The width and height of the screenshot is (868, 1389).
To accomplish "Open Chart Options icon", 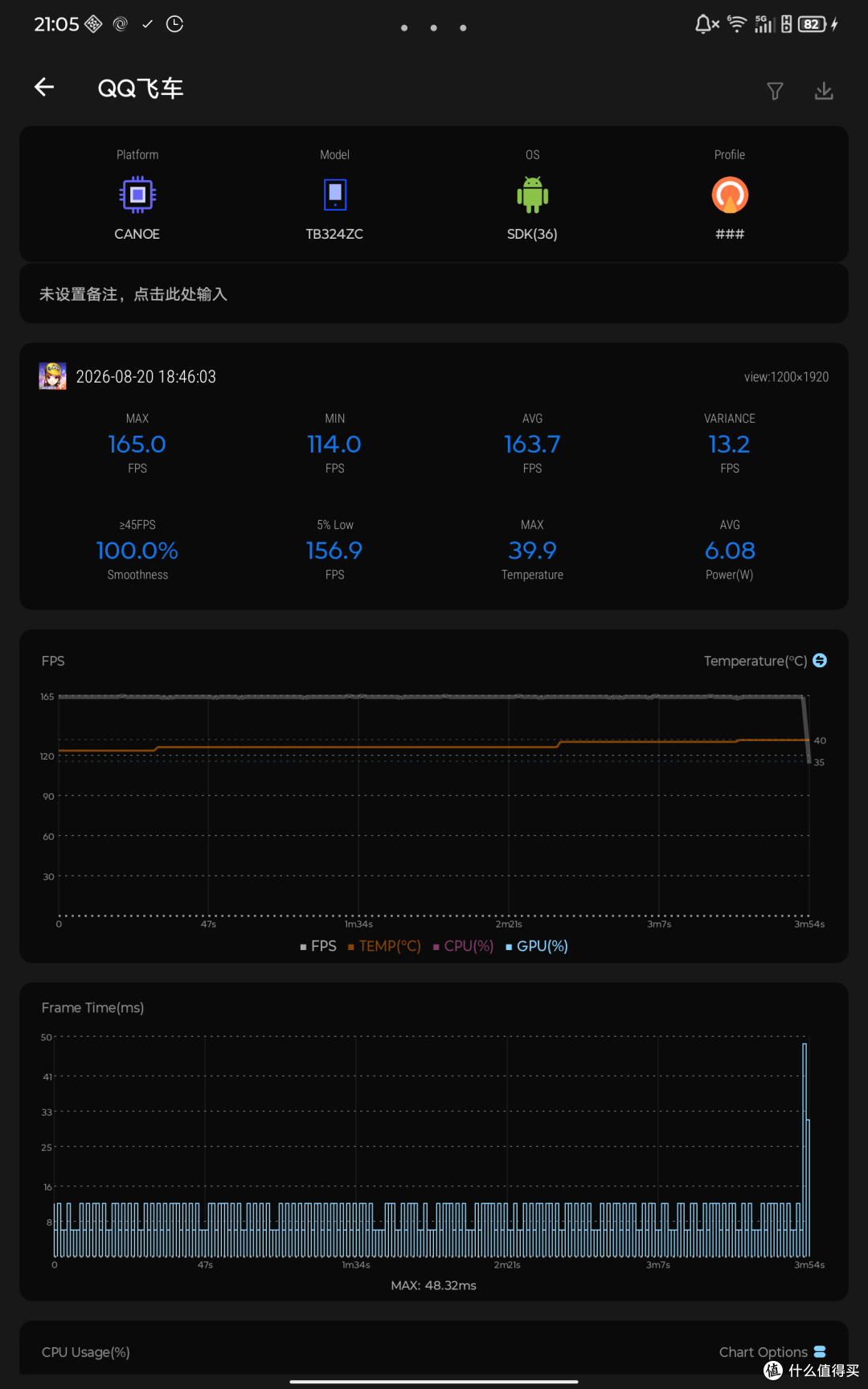I will tap(820, 1352).
